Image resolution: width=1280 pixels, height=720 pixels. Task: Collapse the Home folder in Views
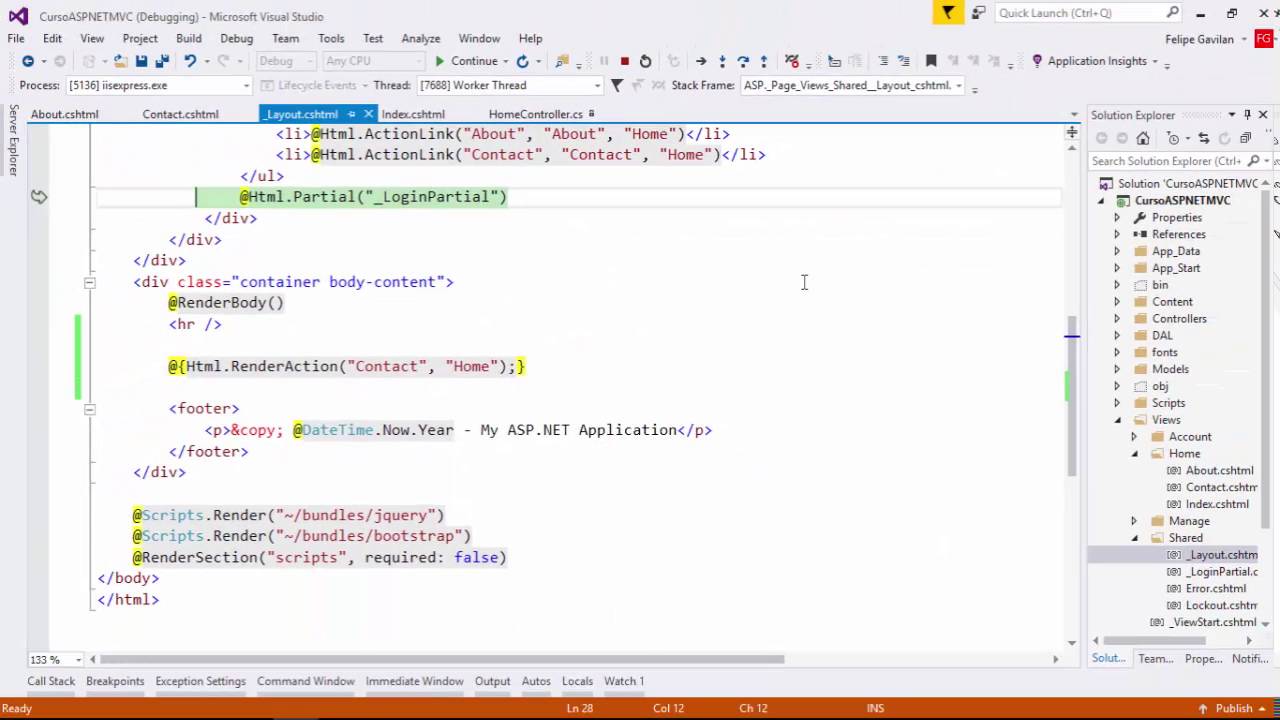pos(1134,454)
